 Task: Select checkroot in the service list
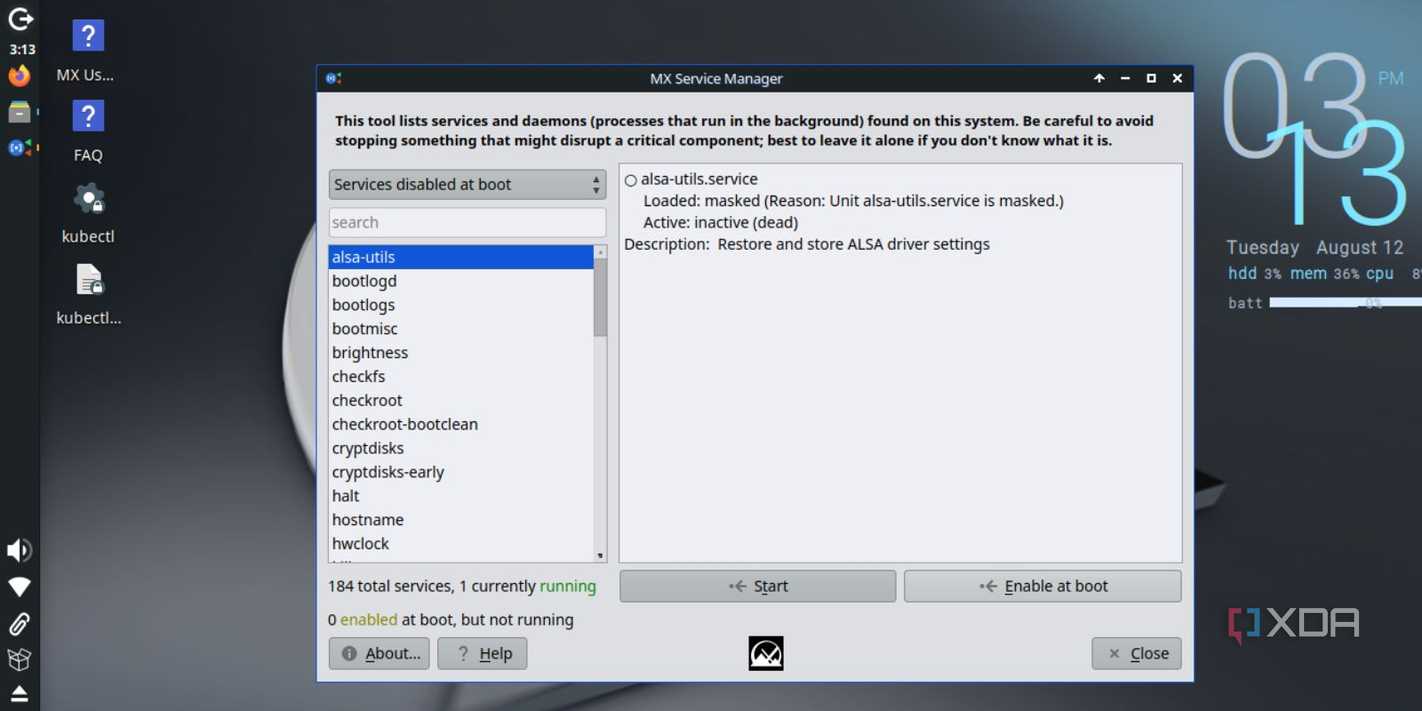(x=461, y=400)
